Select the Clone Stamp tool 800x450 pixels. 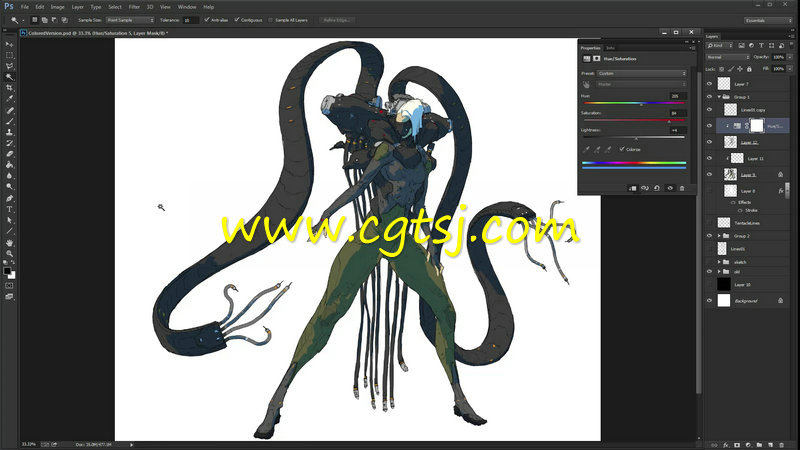coord(9,132)
